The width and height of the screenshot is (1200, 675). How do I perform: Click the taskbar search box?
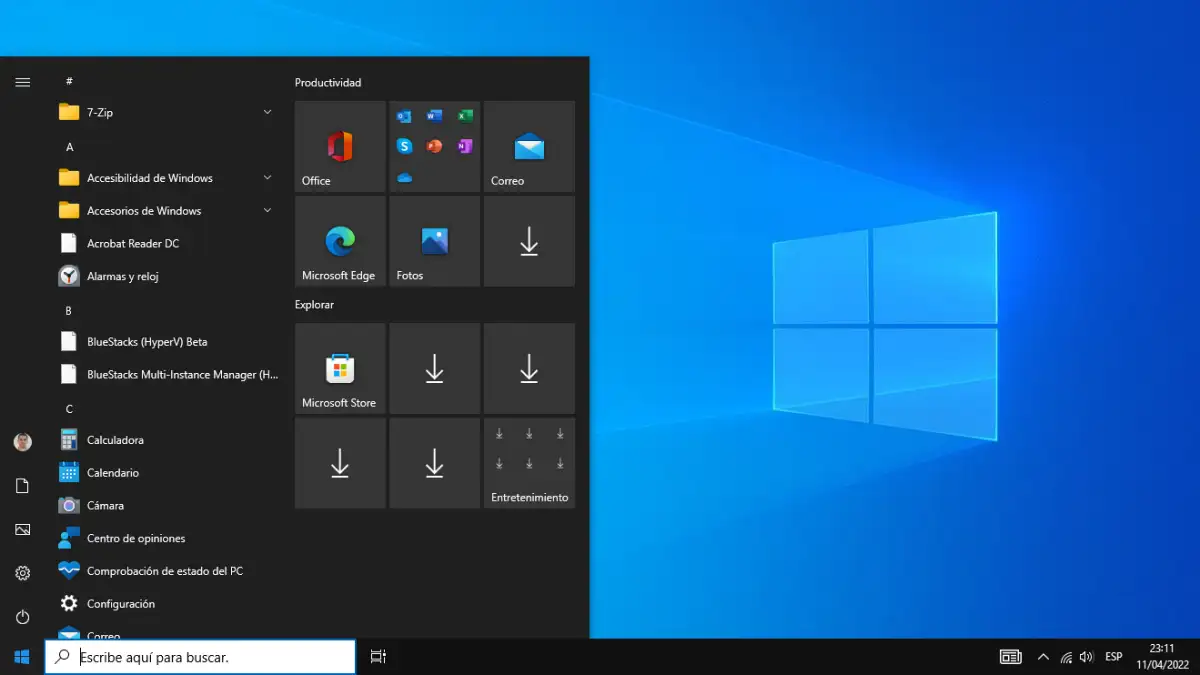pos(200,657)
